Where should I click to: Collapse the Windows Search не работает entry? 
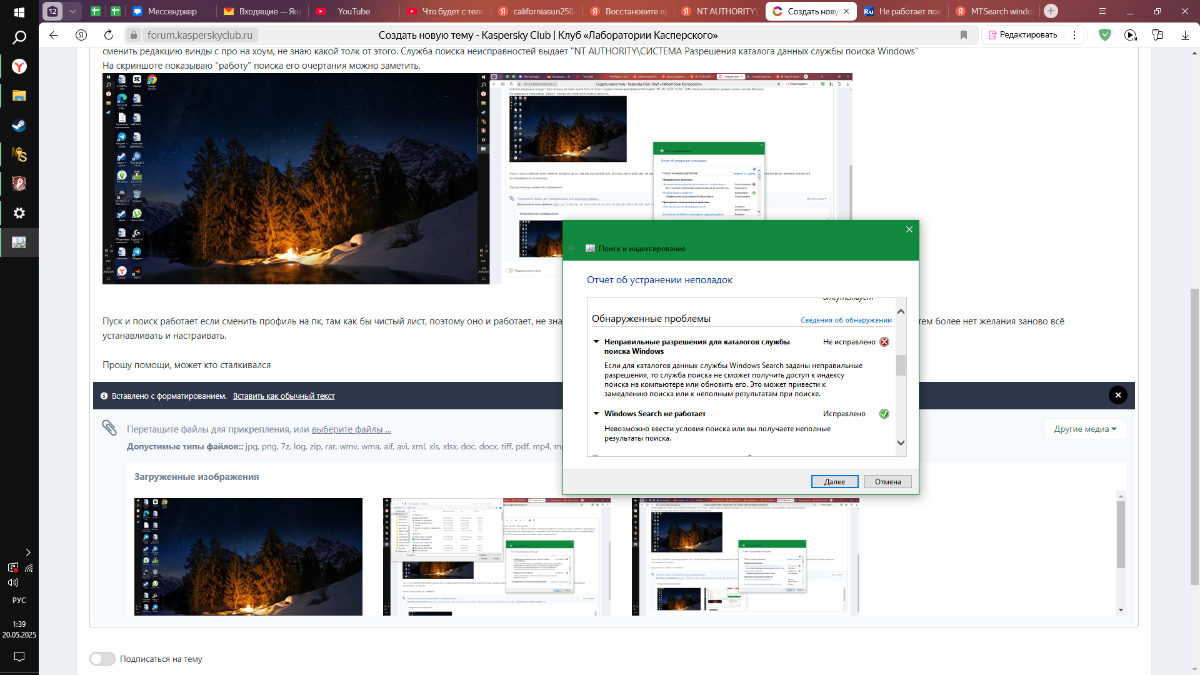(x=596, y=414)
